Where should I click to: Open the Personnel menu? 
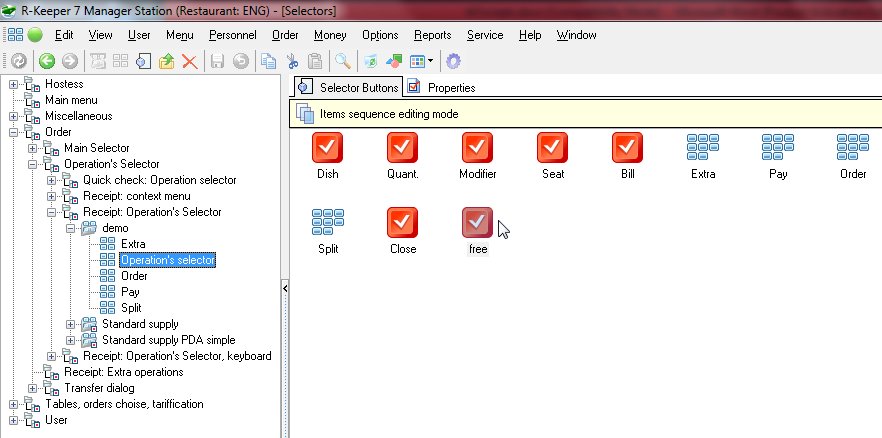(233, 35)
